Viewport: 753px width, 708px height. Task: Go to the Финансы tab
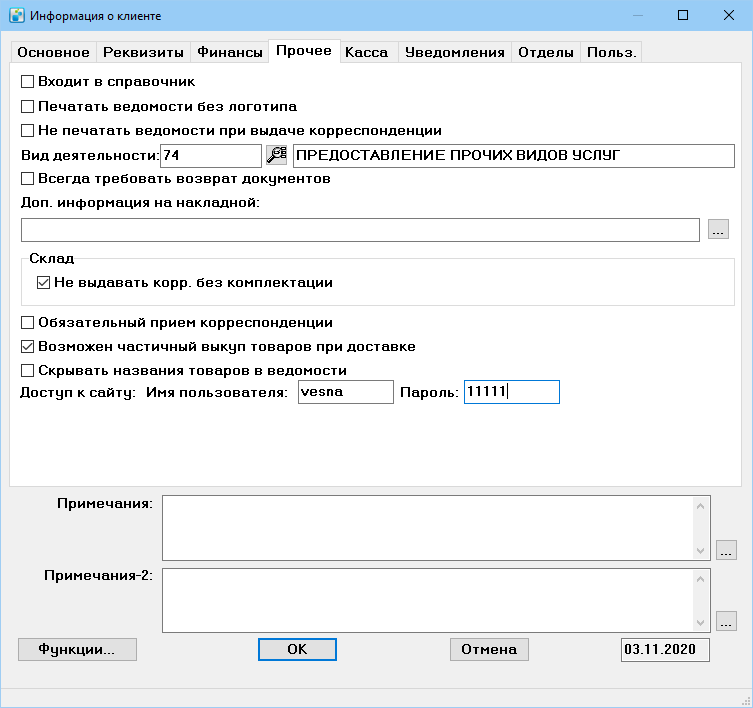[x=230, y=52]
